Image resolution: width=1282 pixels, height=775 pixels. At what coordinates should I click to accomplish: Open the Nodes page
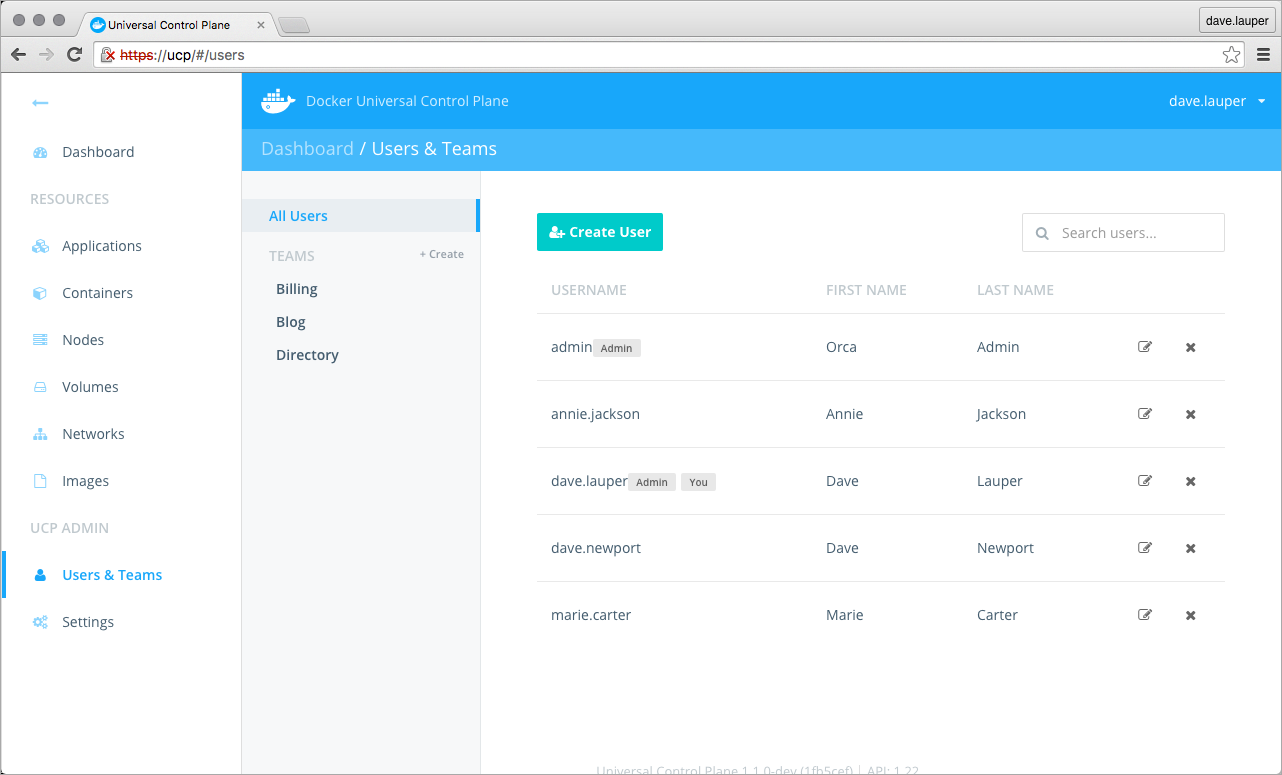pyautogui.click(x=83, y=340)
